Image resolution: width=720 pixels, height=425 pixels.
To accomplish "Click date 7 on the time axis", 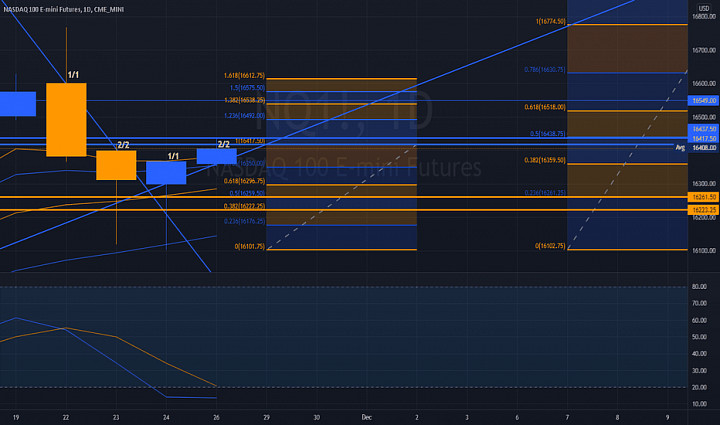I will tap(567, 417).
